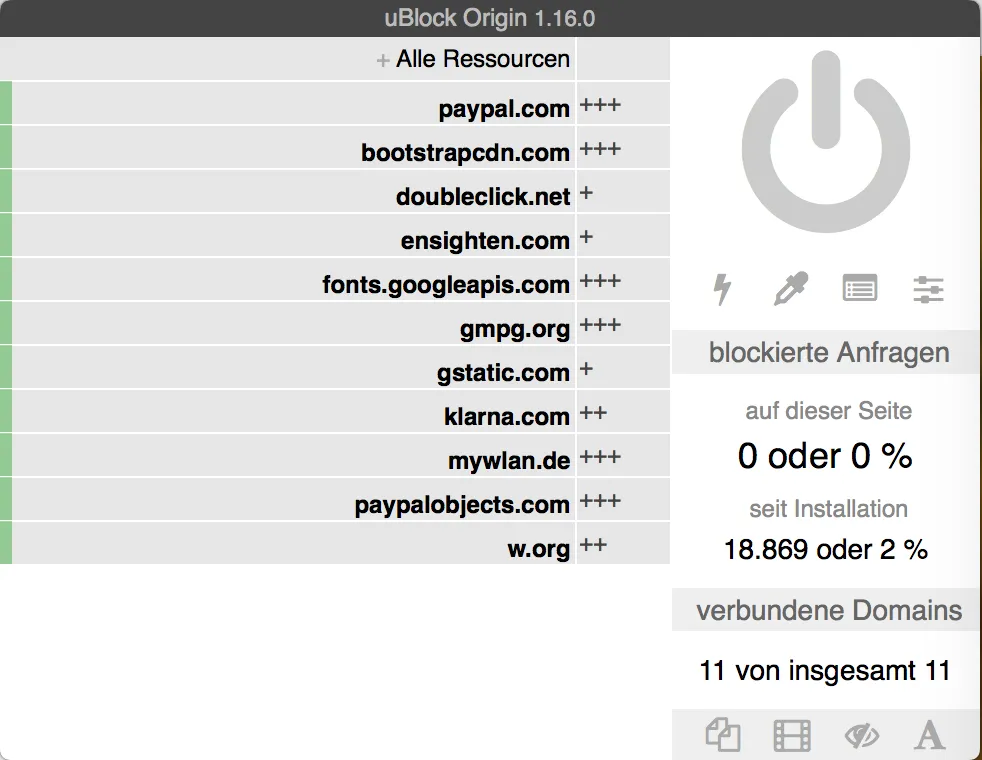Activate element zapper lightning icon
The image size is (982, 760).
722,289
